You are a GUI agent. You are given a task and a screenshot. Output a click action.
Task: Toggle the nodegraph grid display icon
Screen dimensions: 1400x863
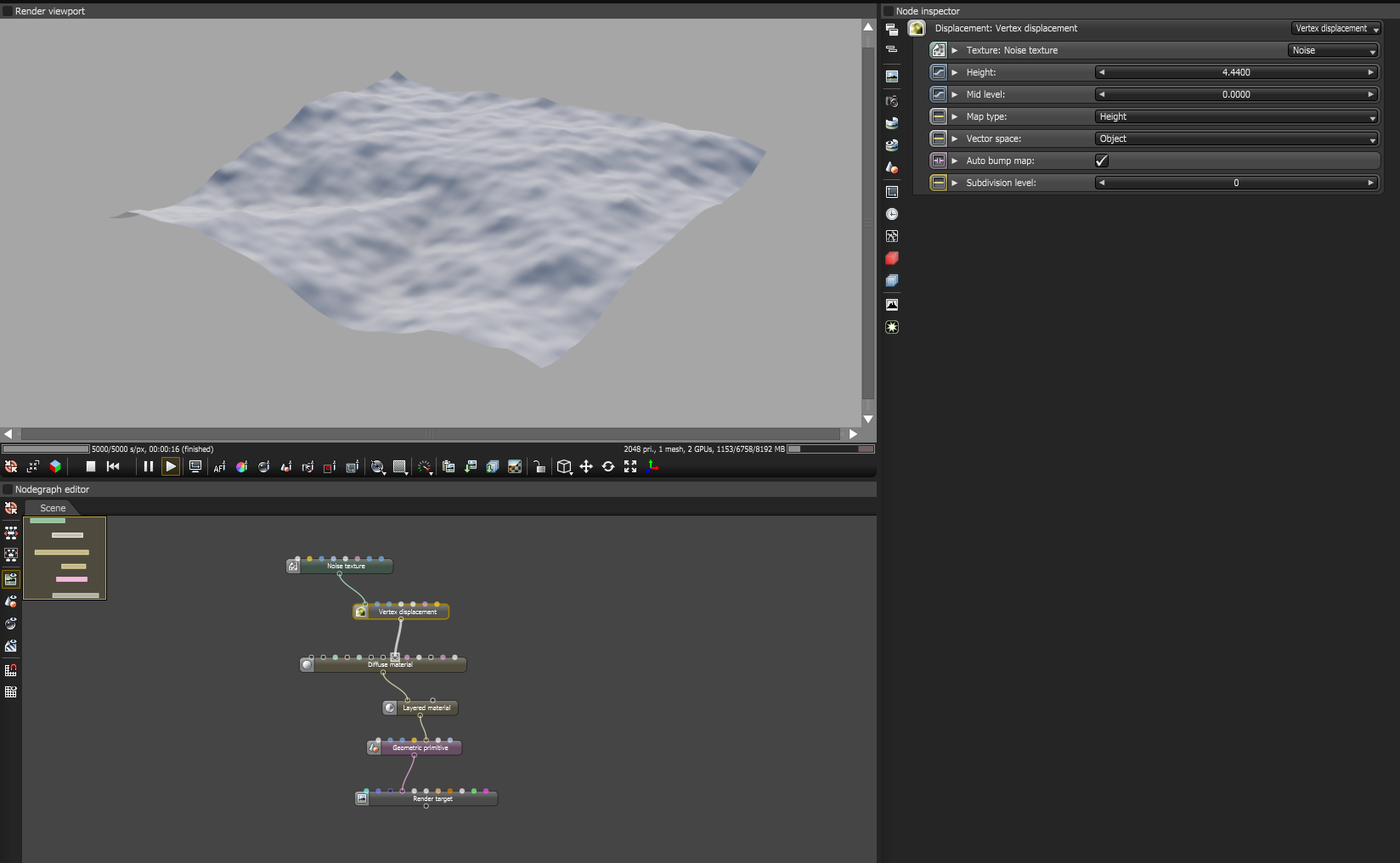[x=11, y=692]
